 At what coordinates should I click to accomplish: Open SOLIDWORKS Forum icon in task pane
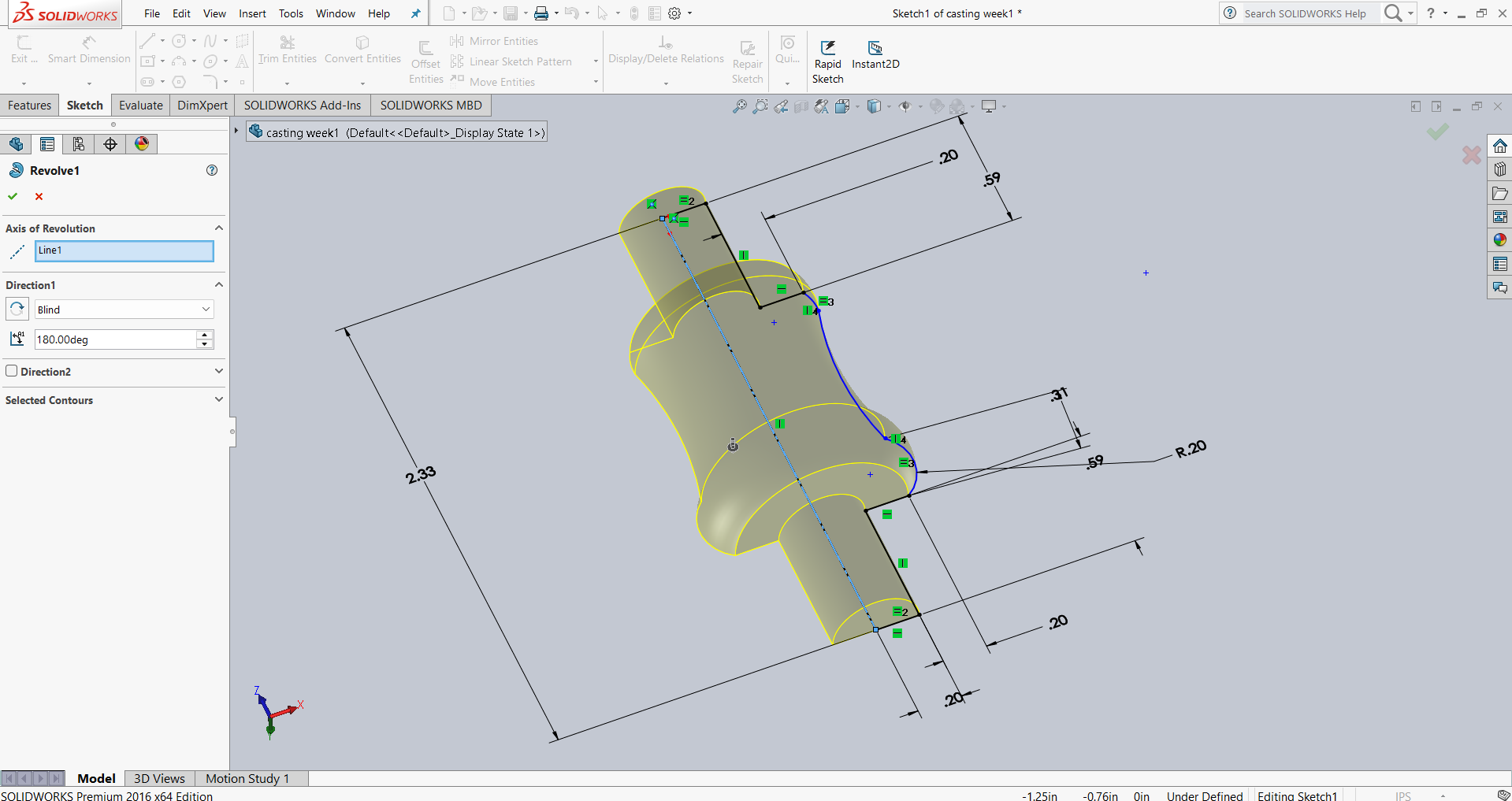1500,287
